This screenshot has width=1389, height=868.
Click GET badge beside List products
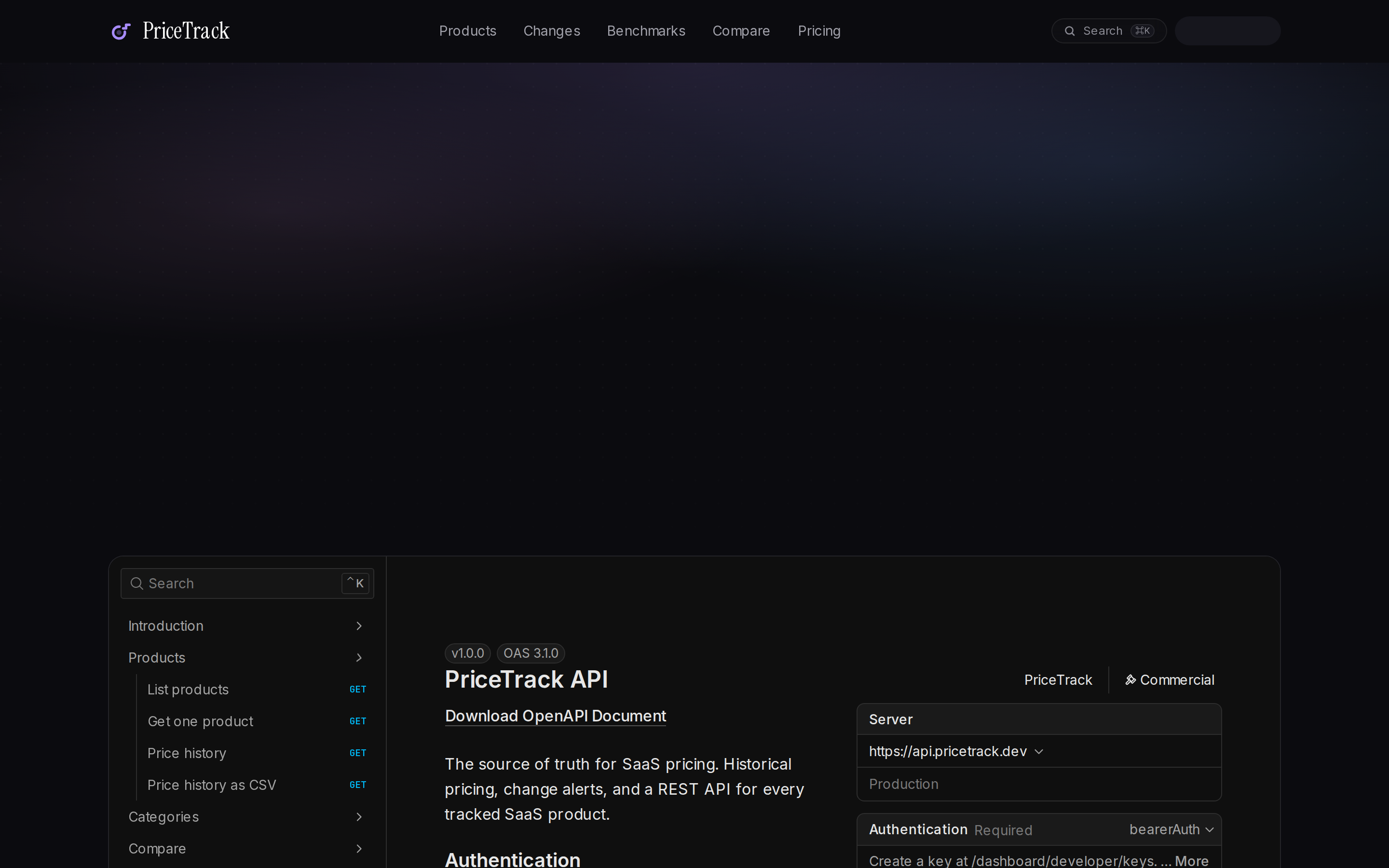[357, 690]
